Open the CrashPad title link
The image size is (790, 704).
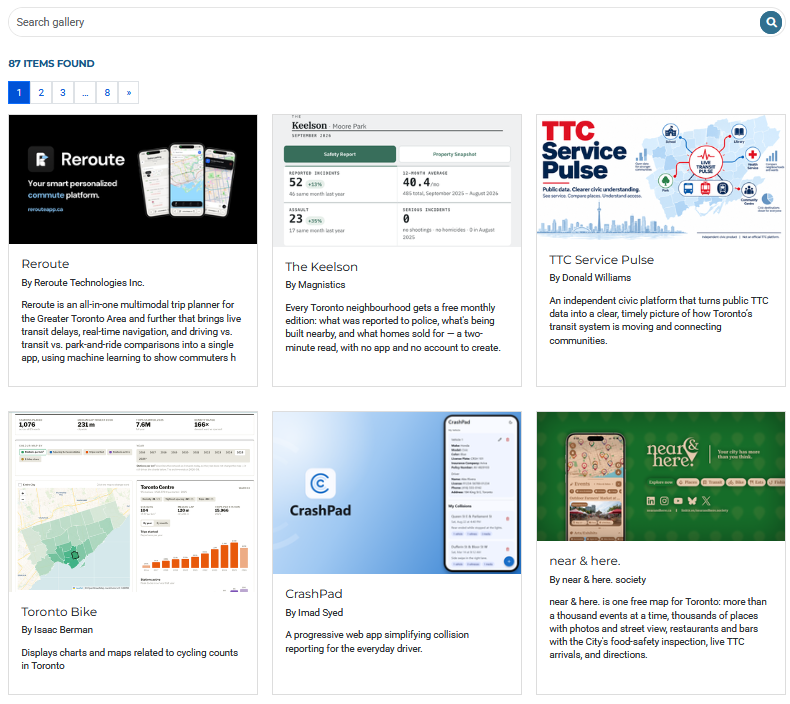pos(314,594)
